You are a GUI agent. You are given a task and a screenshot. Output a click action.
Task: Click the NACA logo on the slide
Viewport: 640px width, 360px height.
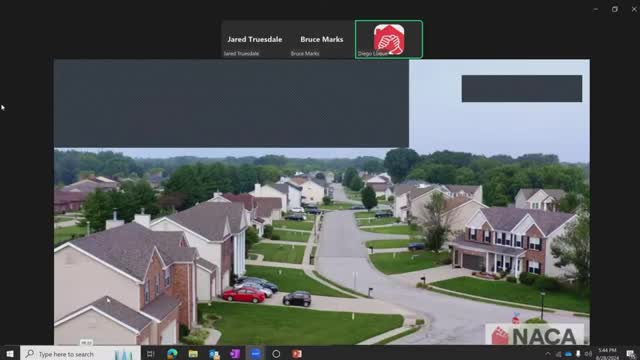535,335
